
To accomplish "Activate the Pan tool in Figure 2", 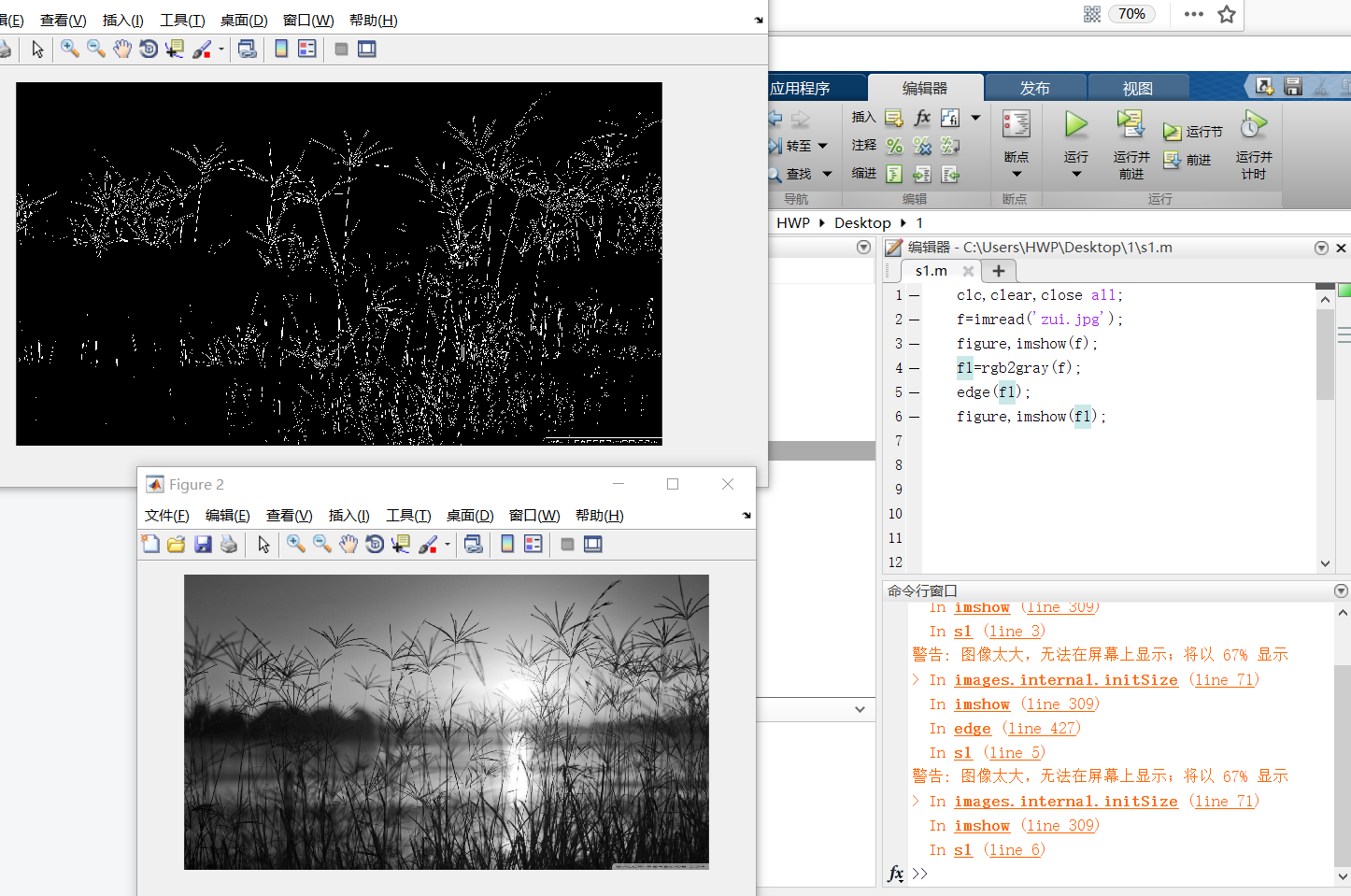I will coord(348,544).
